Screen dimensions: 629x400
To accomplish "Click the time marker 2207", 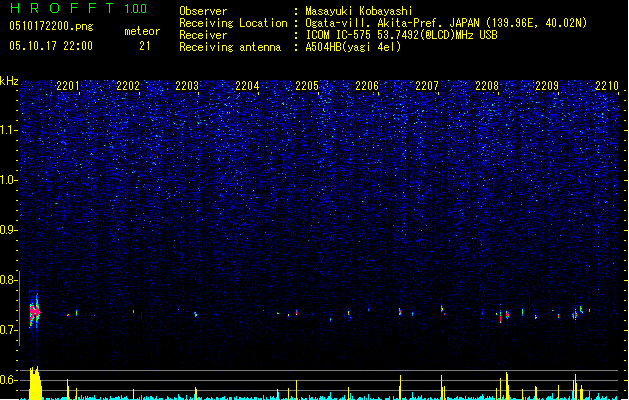I will [427, 85].
